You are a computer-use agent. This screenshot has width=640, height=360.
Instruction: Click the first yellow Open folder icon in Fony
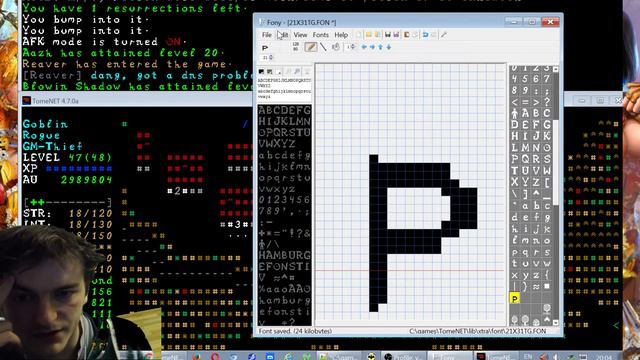click(368, 35)
